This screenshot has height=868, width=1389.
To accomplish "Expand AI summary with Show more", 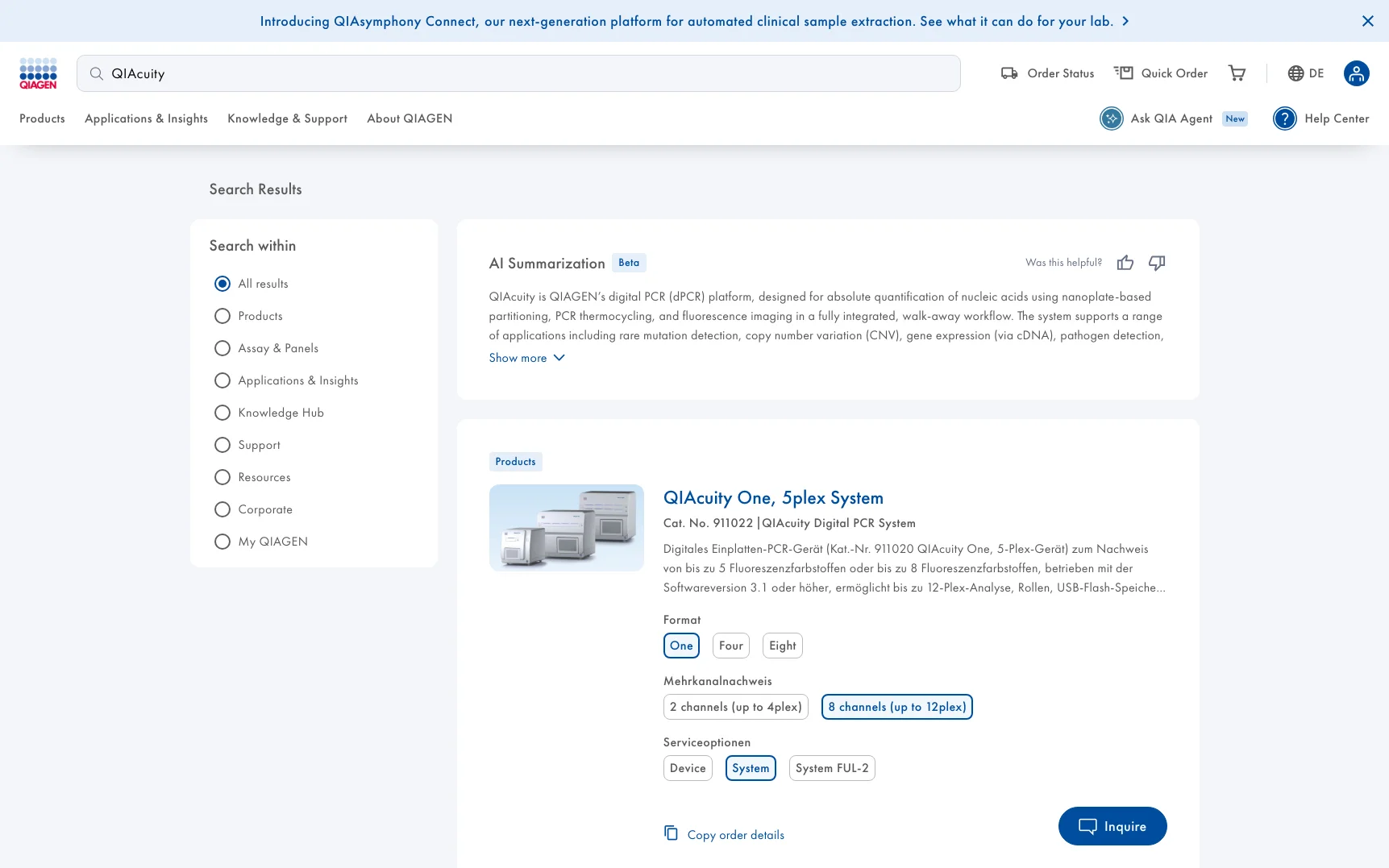I will pos(527,358).
